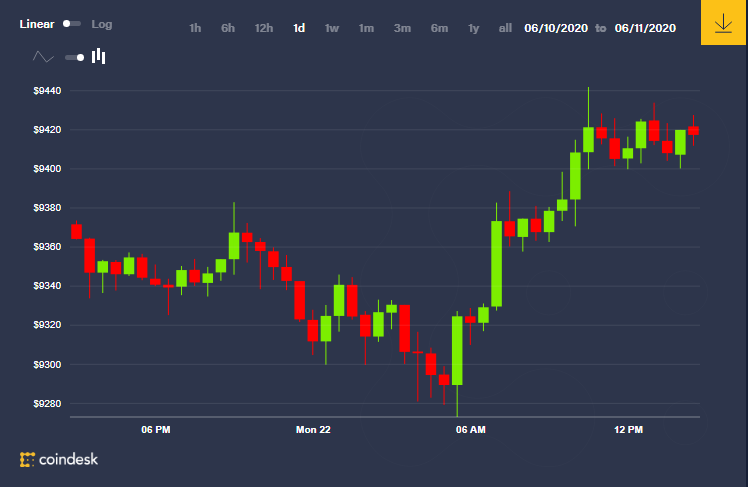748x487 pixels.
Task: Click the $9320 price axis label
Action: point(47,325)
